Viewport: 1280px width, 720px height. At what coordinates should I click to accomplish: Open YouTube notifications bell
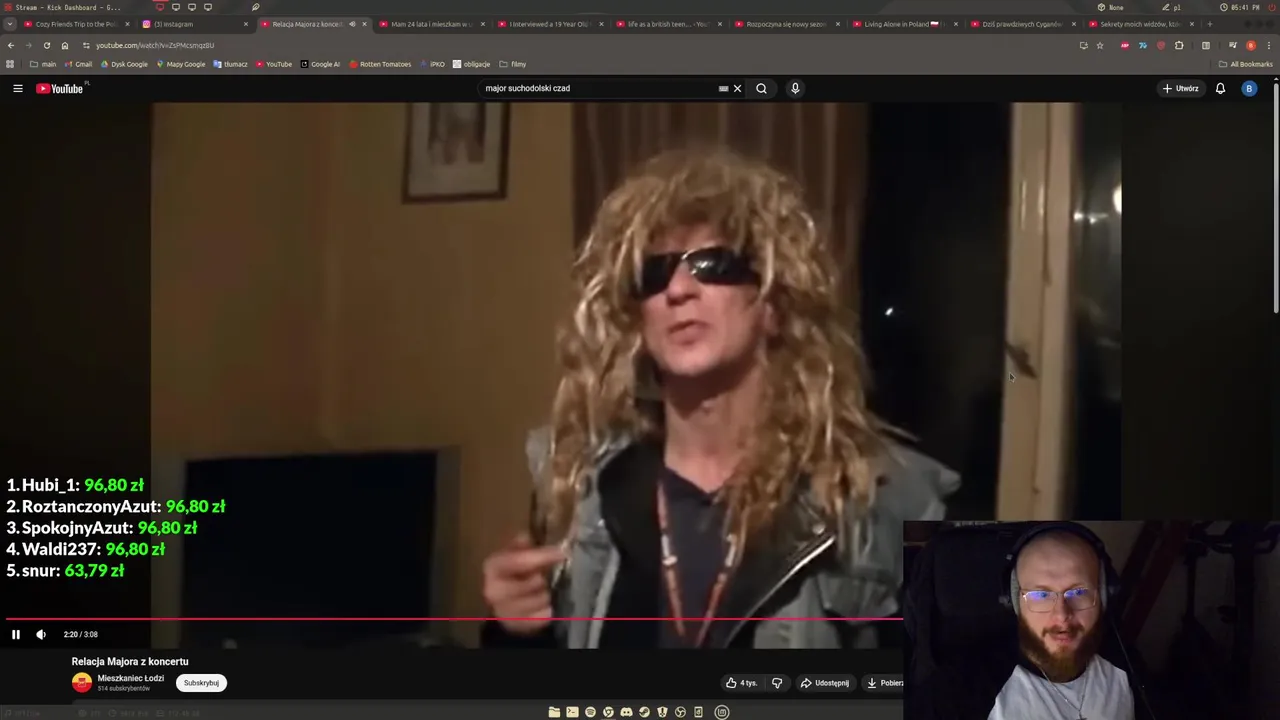click(1220, 88)
